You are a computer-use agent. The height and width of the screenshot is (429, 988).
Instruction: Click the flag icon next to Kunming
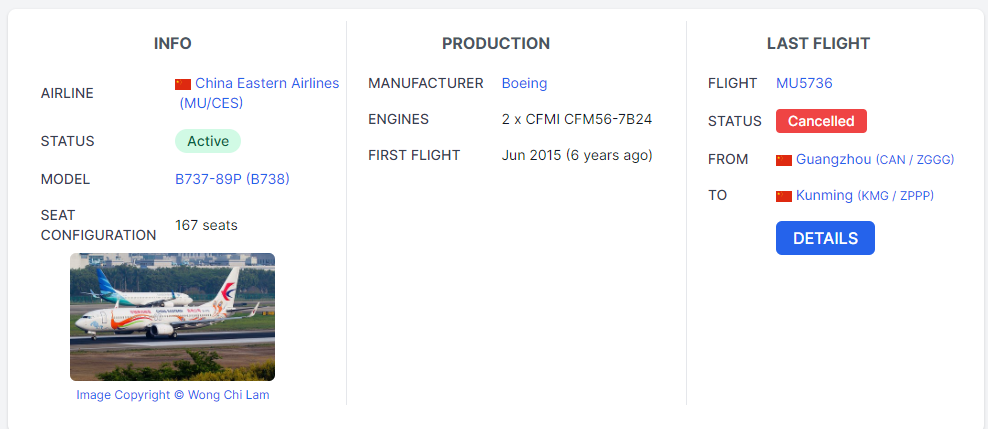(x=784, y=196)
